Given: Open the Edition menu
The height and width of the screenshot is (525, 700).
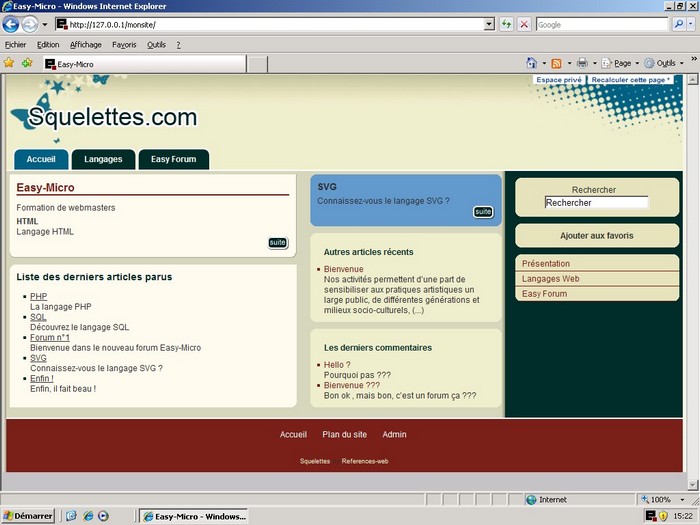Looking at the screenshot, I should pos(48,45).
